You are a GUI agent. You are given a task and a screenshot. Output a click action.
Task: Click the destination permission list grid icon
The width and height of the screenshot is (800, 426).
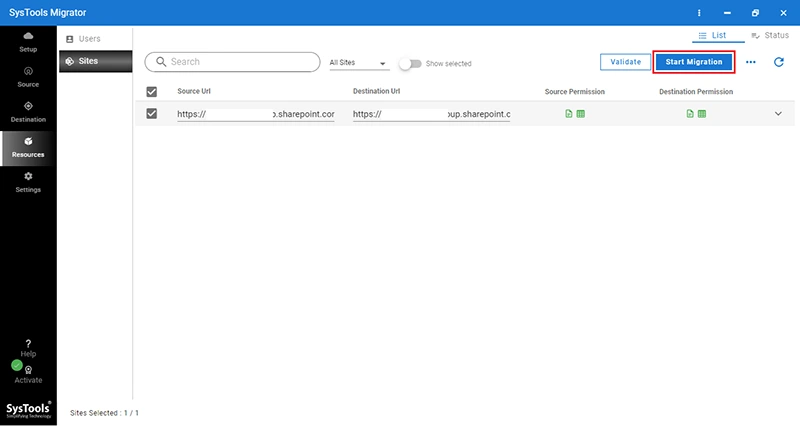(702, 114)
